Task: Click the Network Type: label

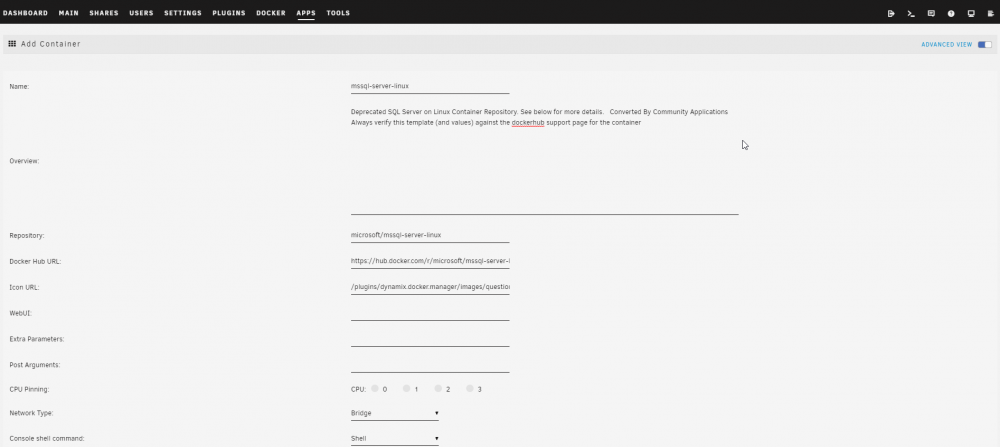Action: click(31, 413)
